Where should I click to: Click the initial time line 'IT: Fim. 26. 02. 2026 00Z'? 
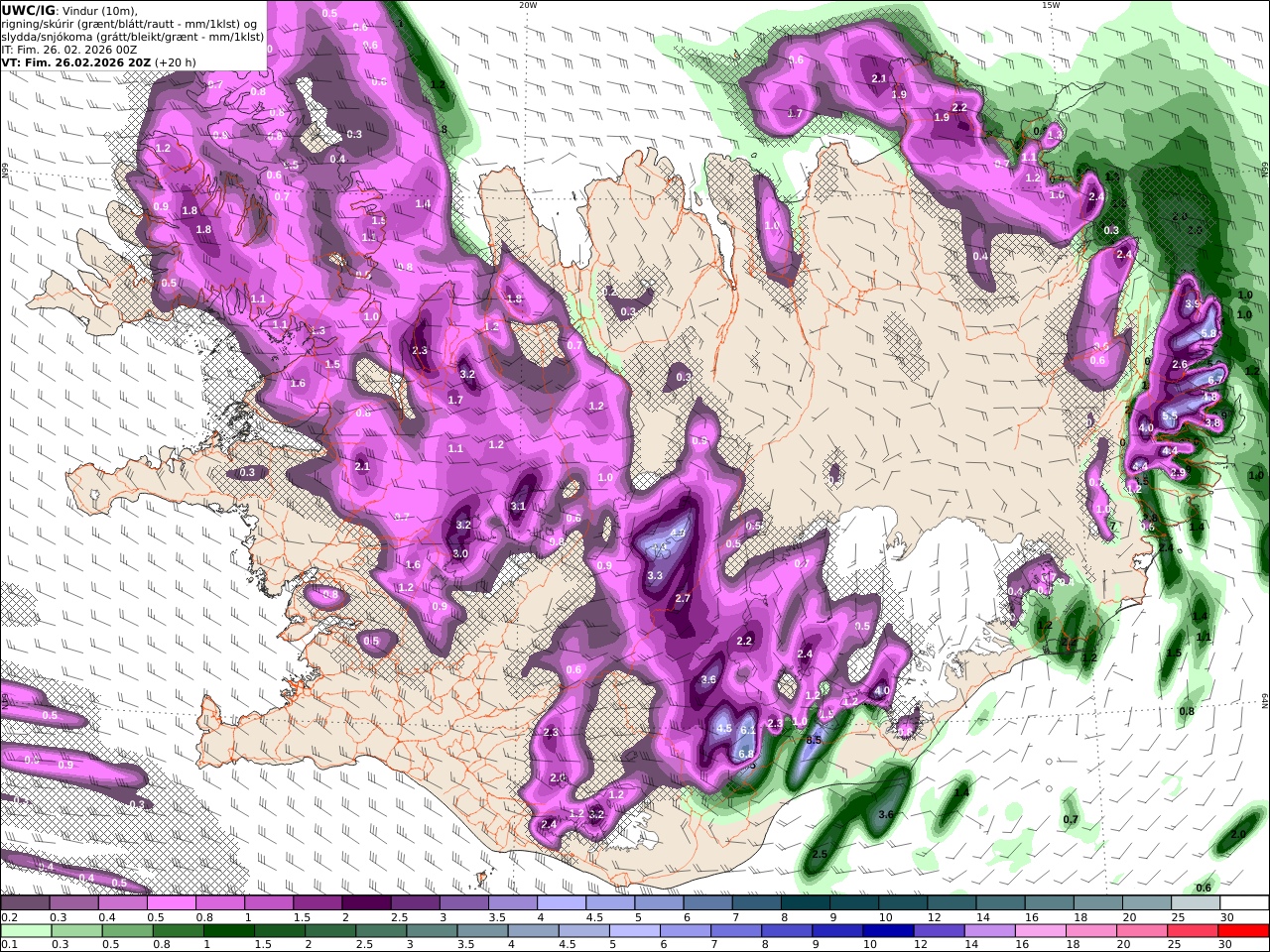69,50
